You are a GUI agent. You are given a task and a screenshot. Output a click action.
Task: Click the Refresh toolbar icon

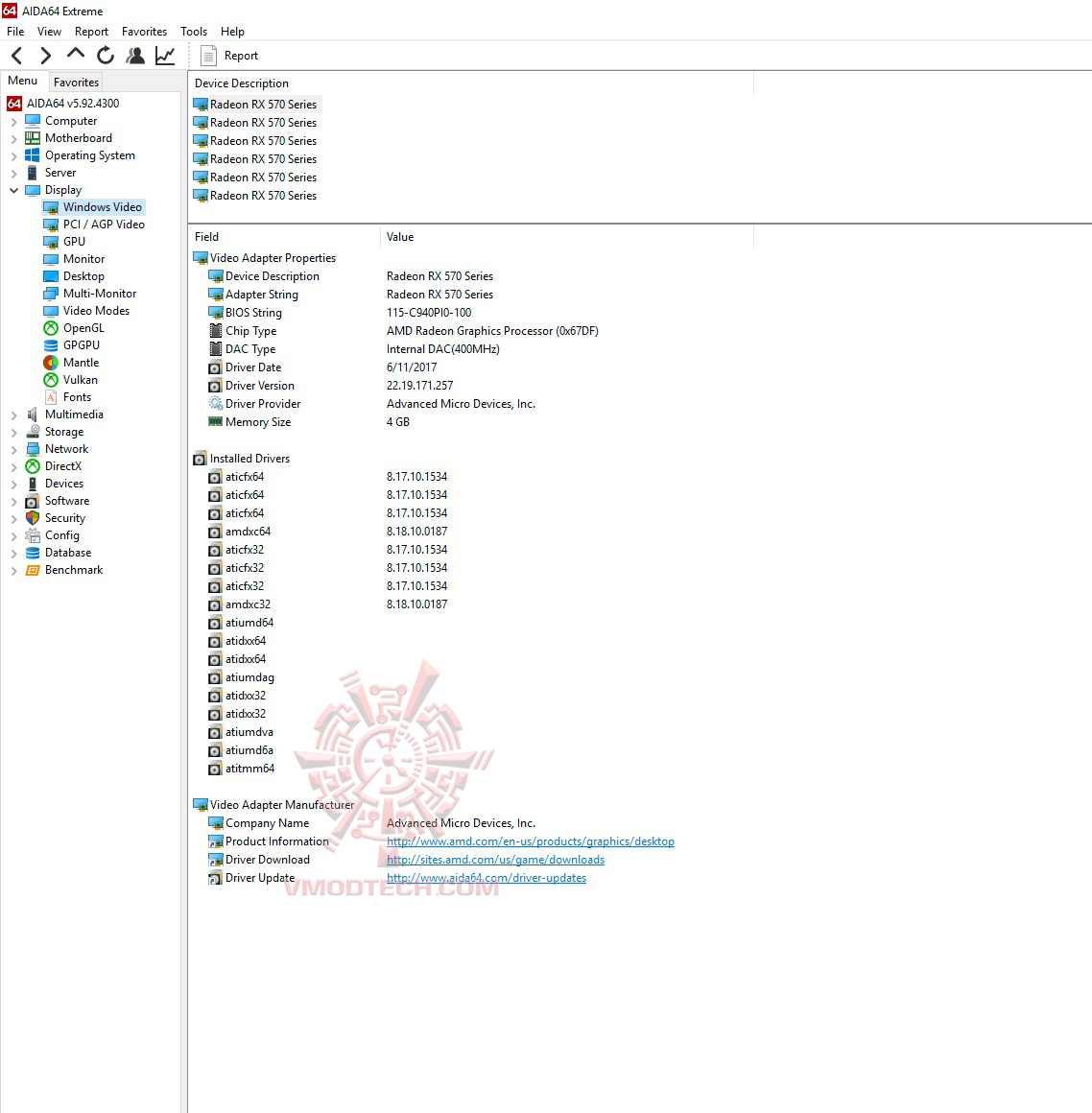pos(106,56)
